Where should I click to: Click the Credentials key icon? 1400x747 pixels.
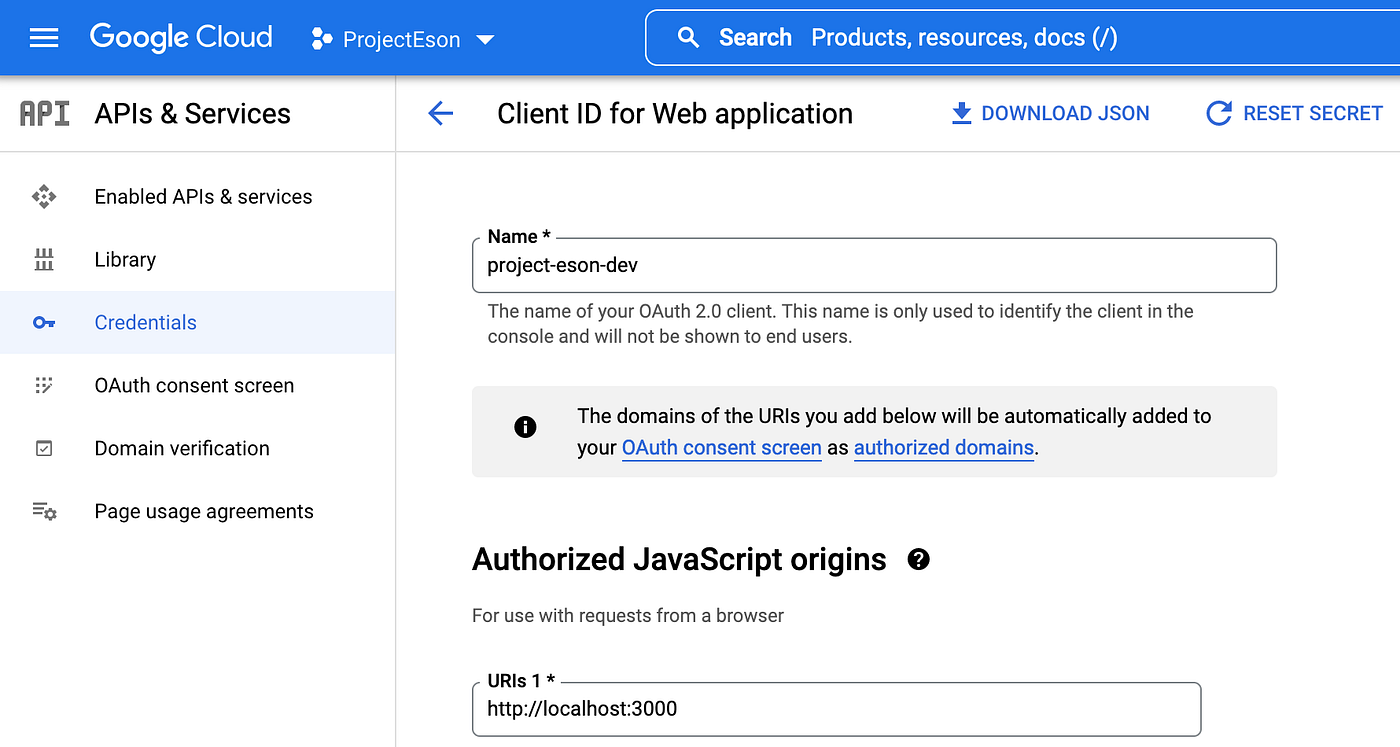point(44,322)
